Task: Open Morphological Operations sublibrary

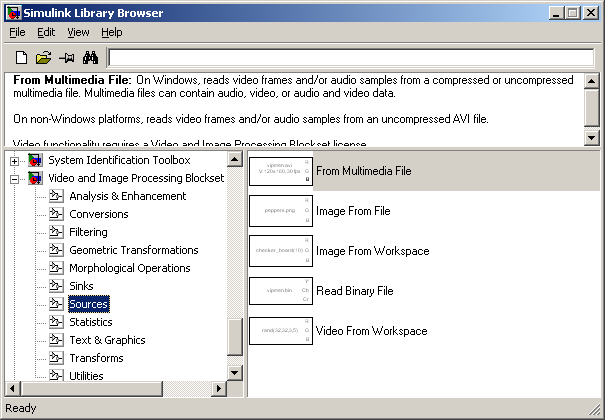Action: 130,268
